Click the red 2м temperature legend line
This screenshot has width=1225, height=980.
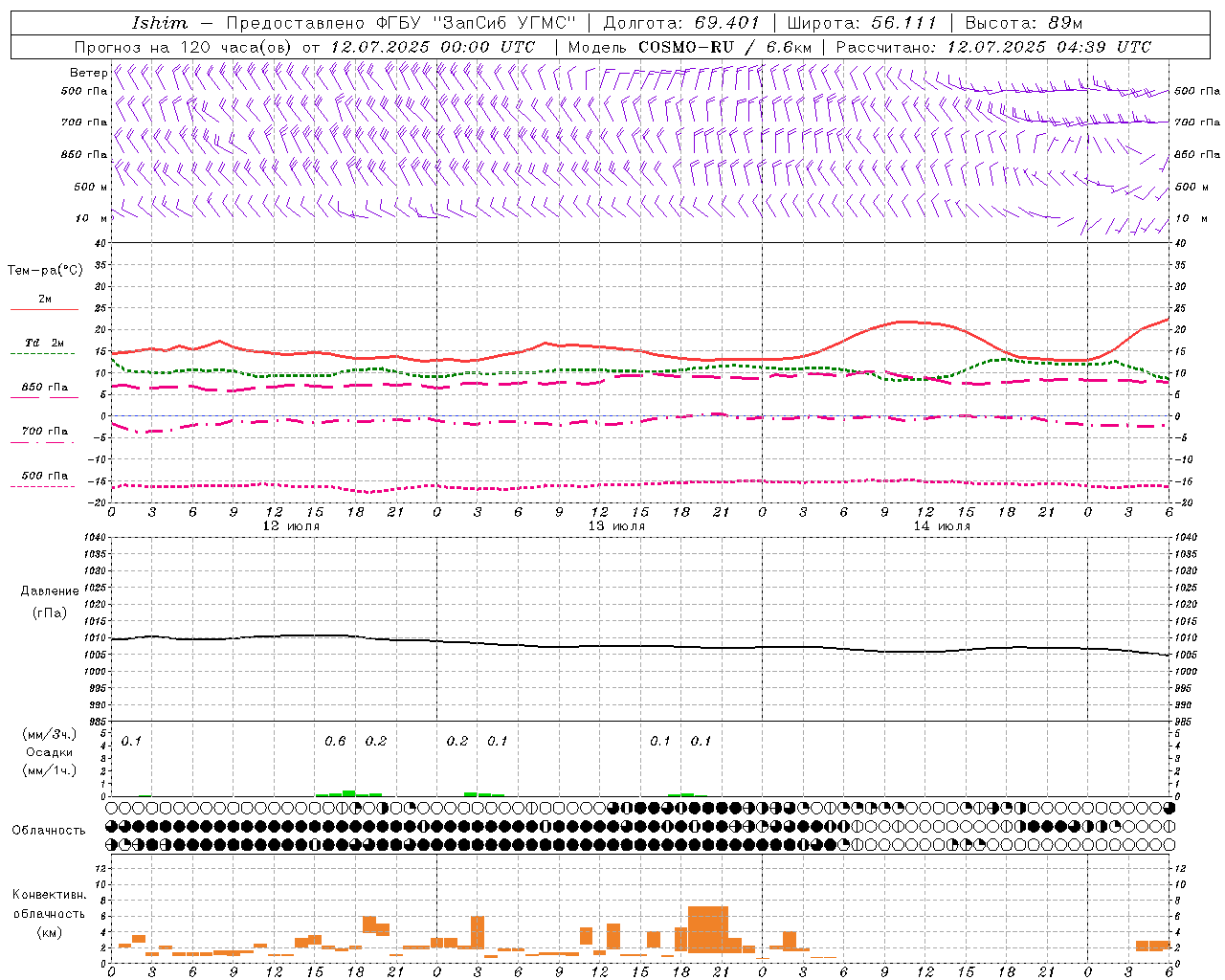[44, 309]
